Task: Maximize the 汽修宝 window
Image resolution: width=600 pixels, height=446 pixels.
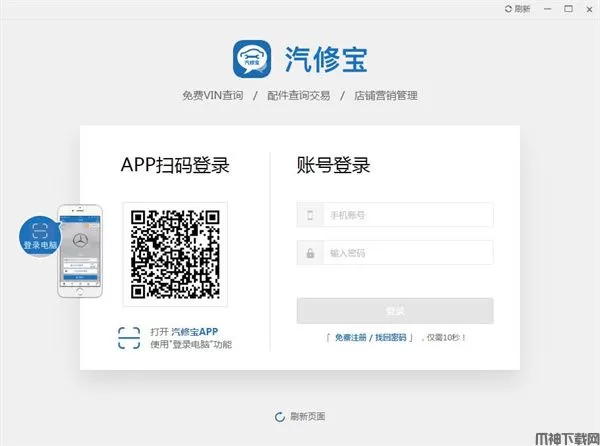Action: coord(568,9)
